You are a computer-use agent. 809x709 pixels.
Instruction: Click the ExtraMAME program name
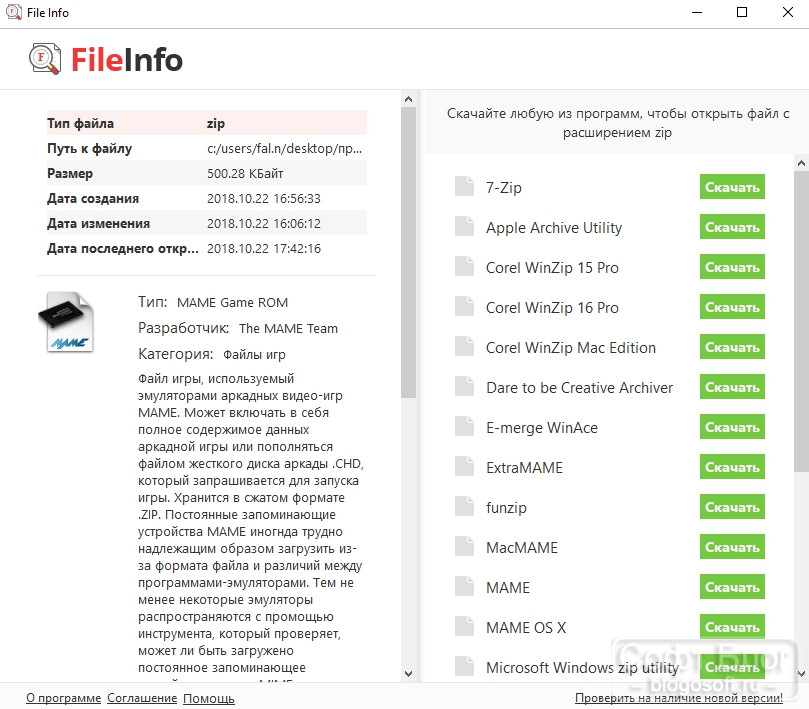pyautogui.click(x=524, y=468)
